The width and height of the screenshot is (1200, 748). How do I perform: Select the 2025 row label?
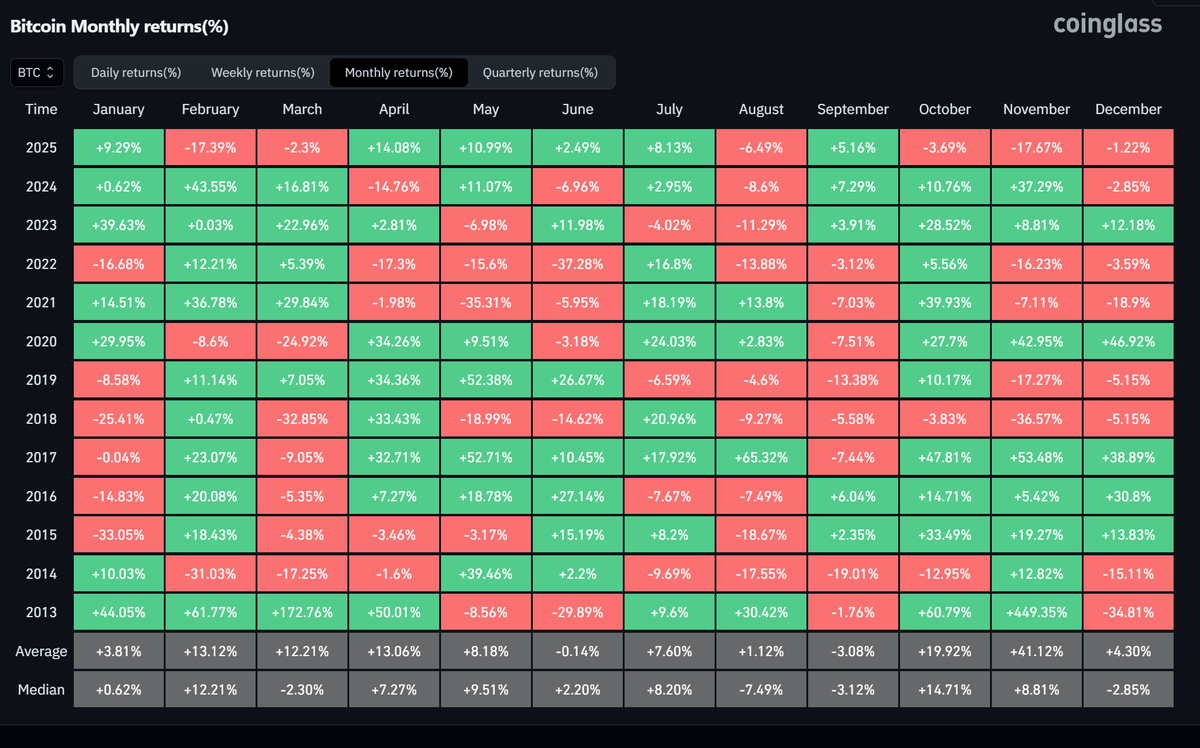41,148
